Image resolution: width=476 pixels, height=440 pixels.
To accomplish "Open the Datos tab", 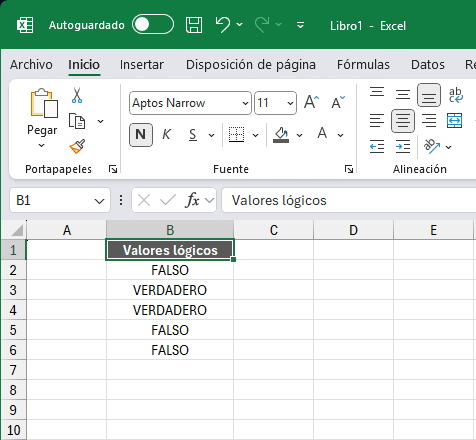I will tap(428, 64).
